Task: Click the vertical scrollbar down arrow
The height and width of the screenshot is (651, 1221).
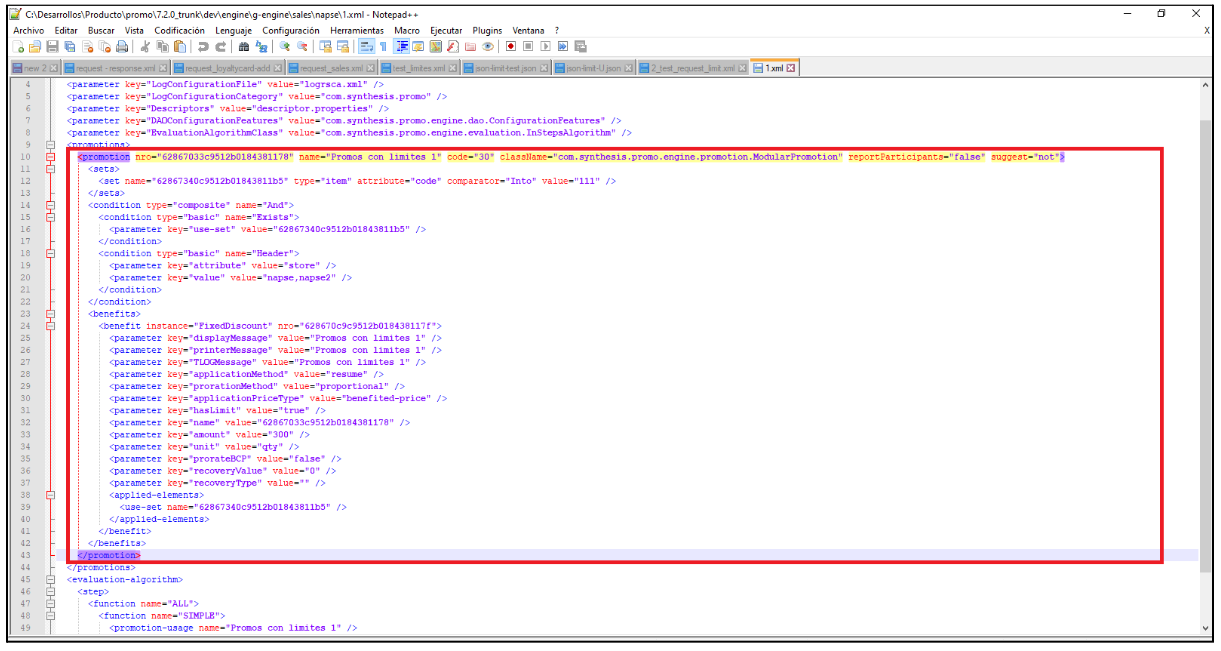Action: (1205, 628)
